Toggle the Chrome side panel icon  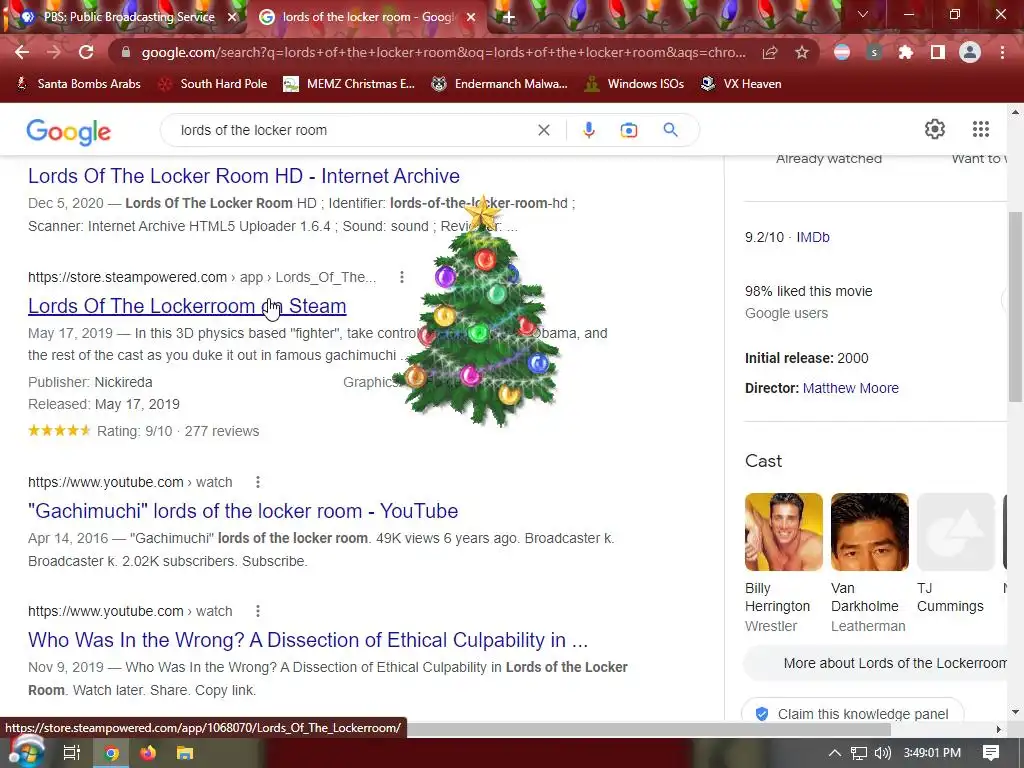938,52
